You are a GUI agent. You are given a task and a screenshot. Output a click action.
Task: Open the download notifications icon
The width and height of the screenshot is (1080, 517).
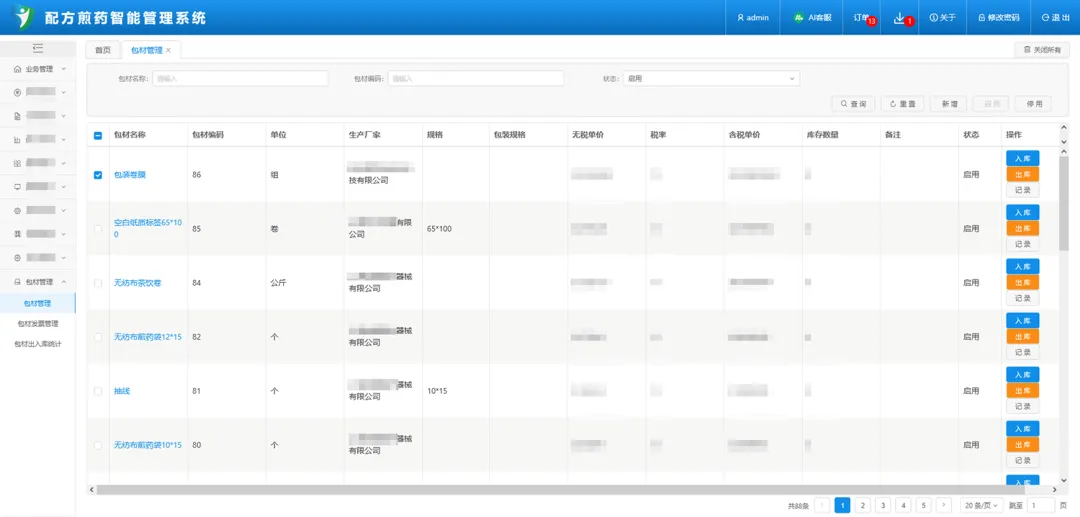pyautogui.click(x=899, y=17)
